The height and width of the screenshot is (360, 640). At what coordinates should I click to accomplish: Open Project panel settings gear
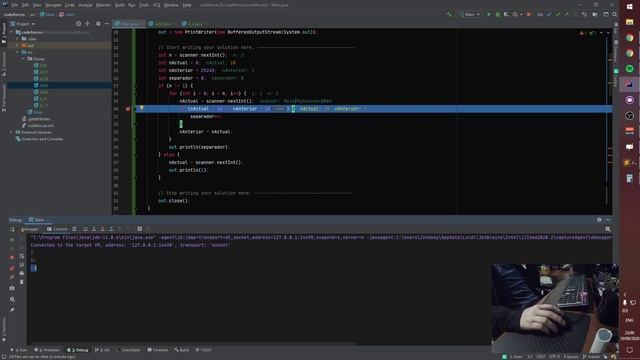coord(98,24)
